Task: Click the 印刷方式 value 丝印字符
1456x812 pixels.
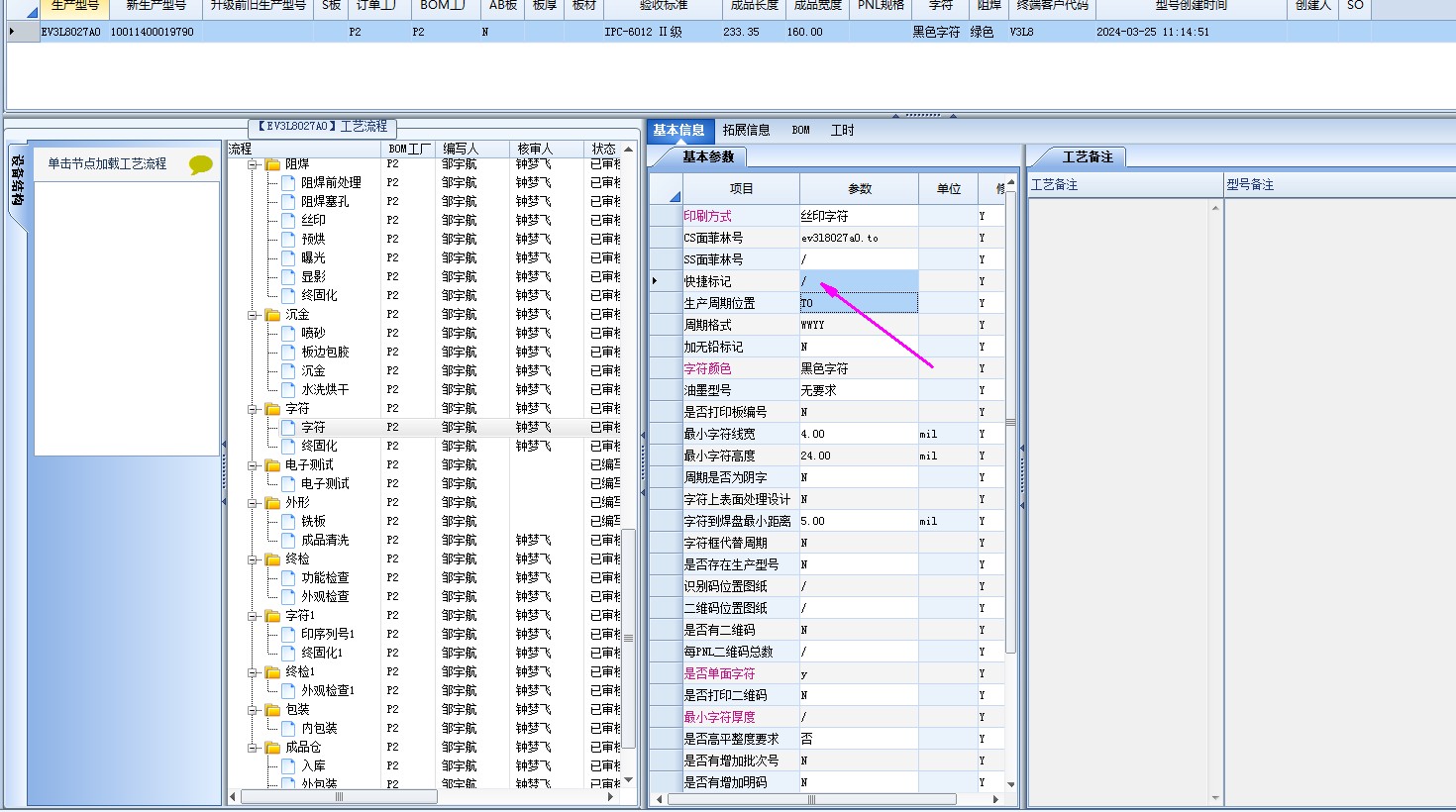Action: coord(859,216)
